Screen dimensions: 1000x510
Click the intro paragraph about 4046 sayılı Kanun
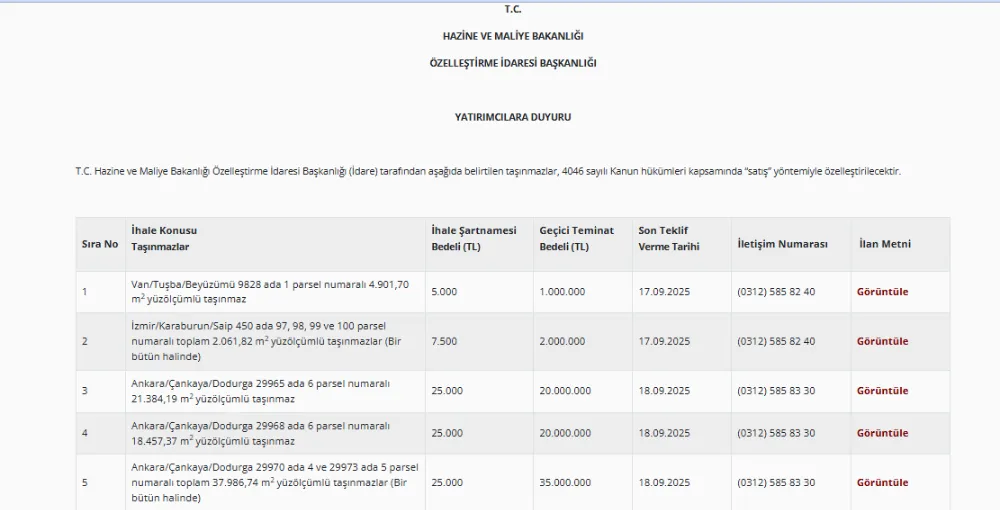click(488, 171)
